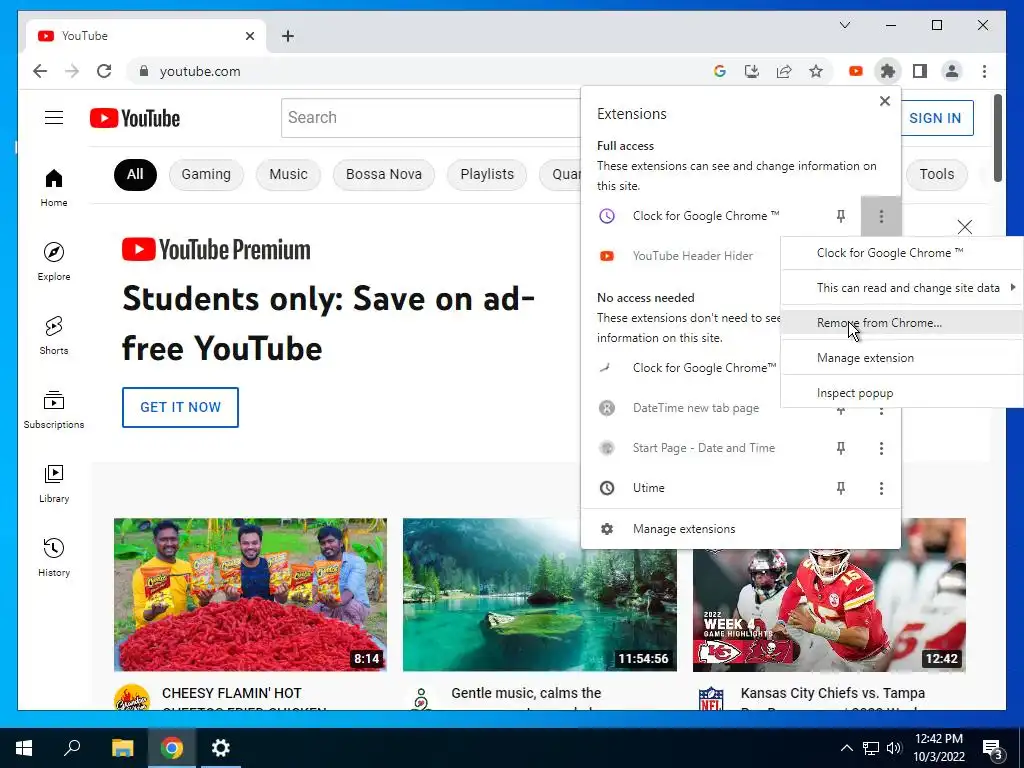The width and height of the screenshot is (1024, 768).
Task: Choose Manage extension in context menu
Action: (903, 358)
